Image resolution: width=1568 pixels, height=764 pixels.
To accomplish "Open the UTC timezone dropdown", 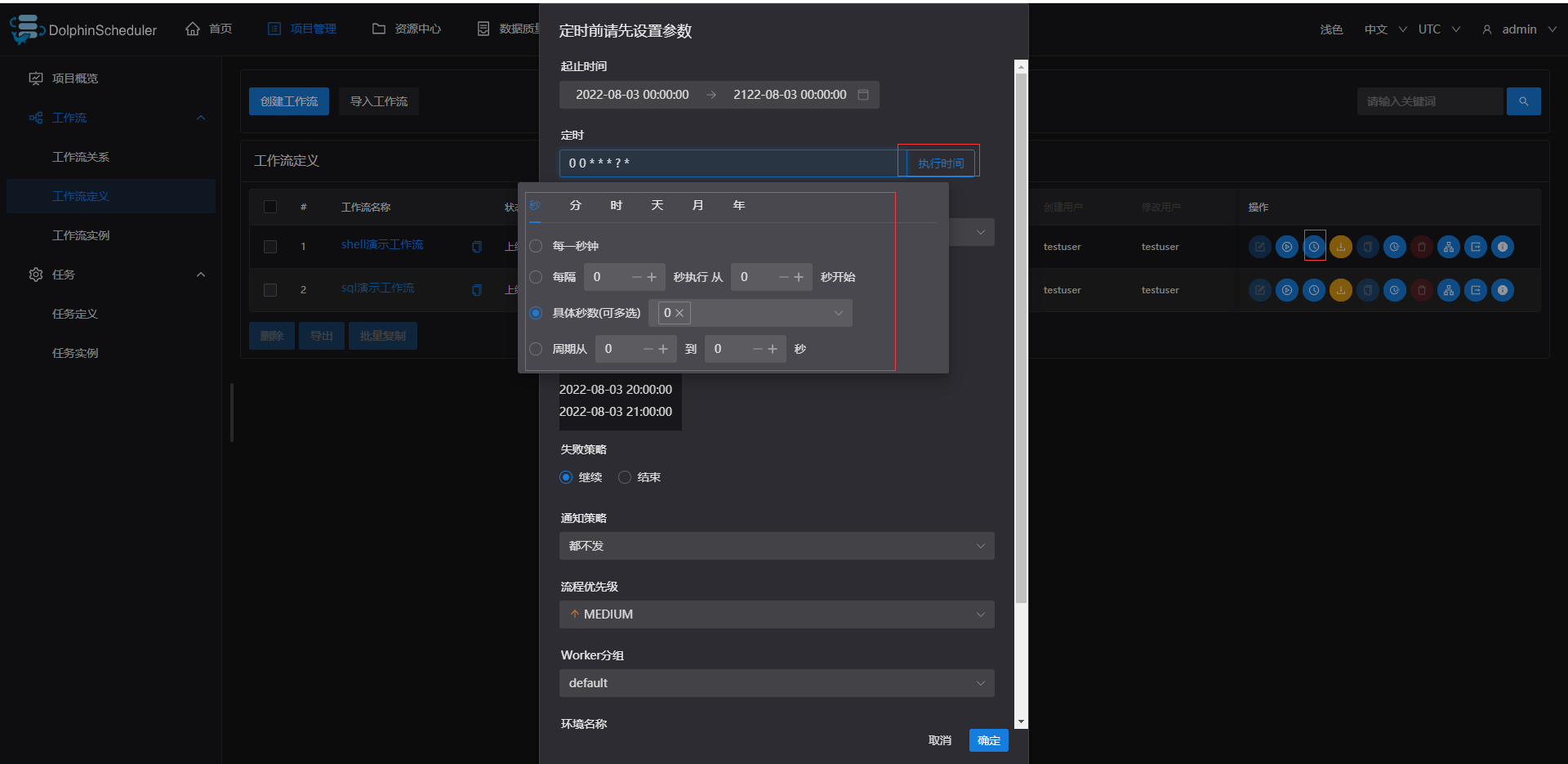I will 1439,29.
